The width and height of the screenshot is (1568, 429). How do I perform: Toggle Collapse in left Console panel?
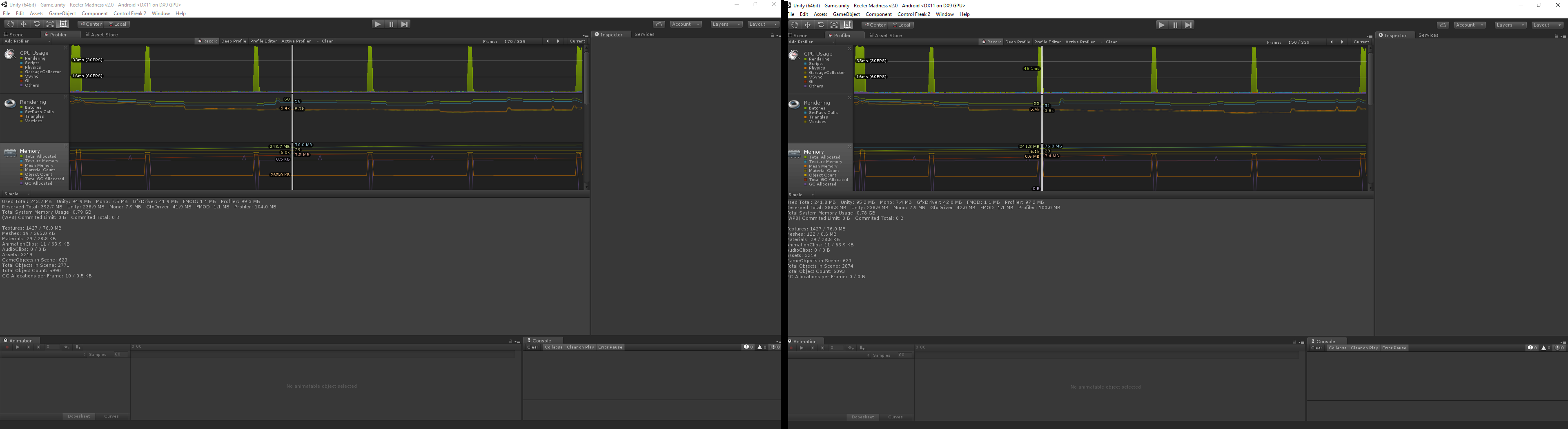point(554,347)
